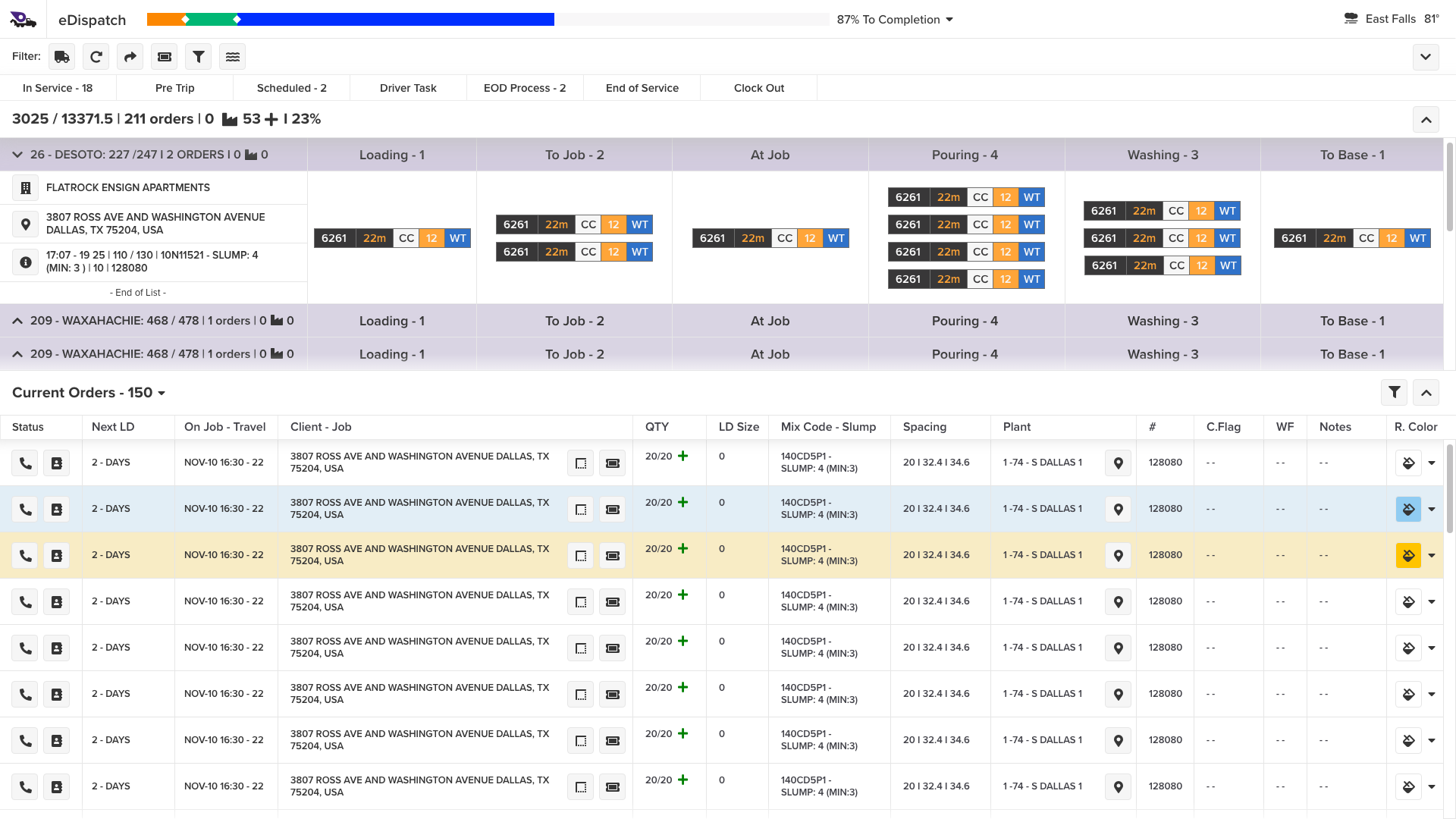Click the green plus in first order QTY
The image size is (1456, 819).
[683, 457]
